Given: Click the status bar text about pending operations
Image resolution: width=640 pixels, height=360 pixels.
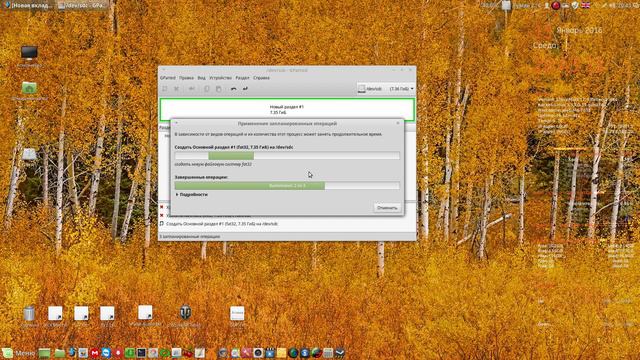Looking at the screenshot, I should pos(190,236).
